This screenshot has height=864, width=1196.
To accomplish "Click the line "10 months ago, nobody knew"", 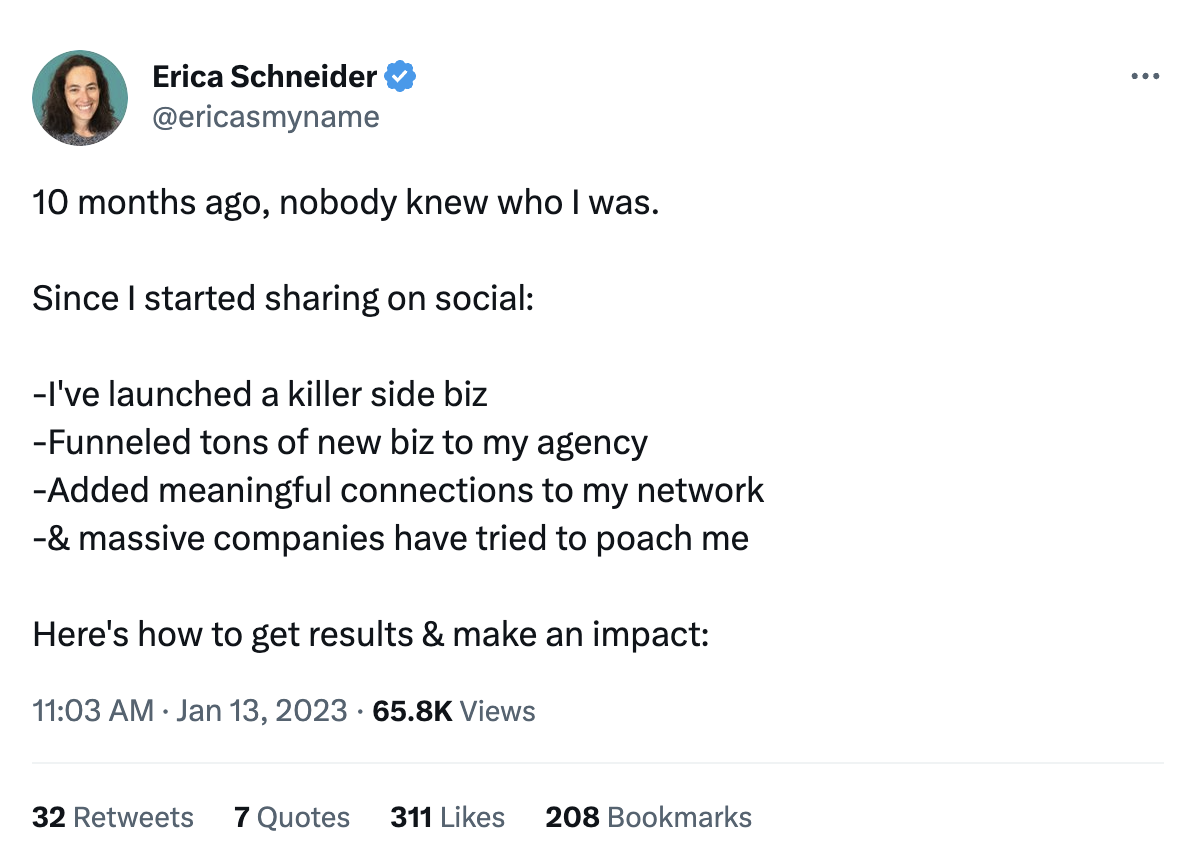I will (346, 203).
